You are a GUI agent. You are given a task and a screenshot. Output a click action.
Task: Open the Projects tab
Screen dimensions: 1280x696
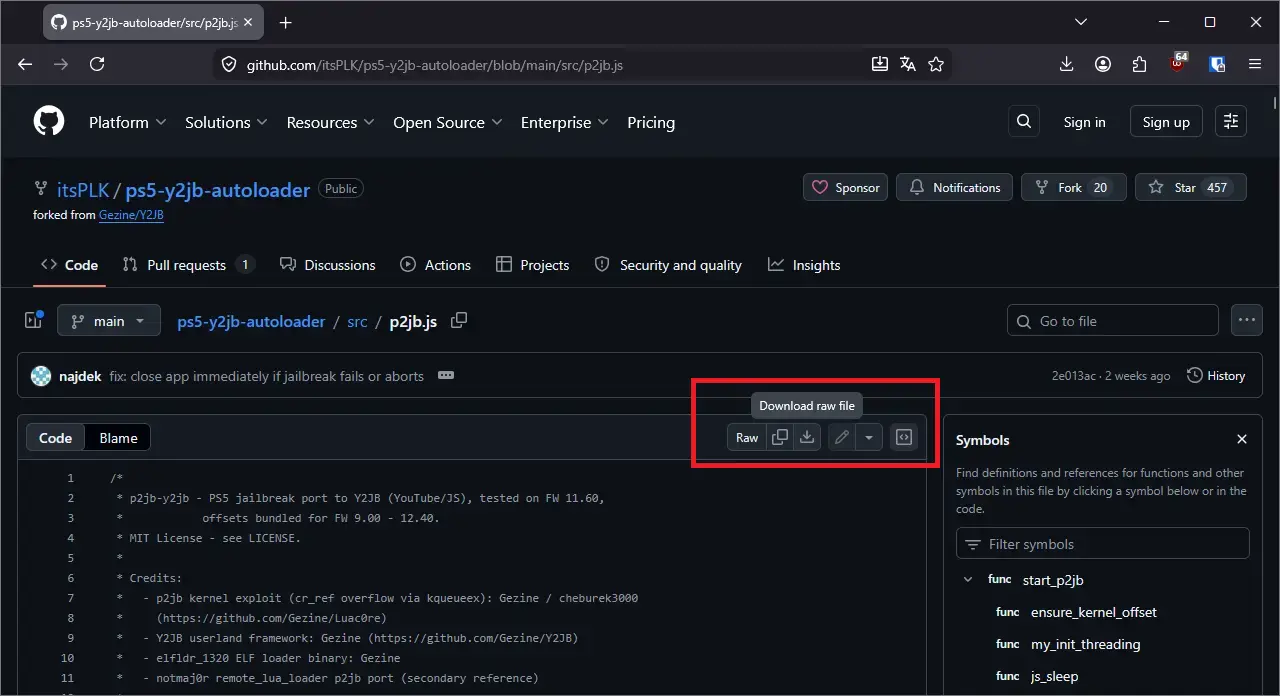532,265
